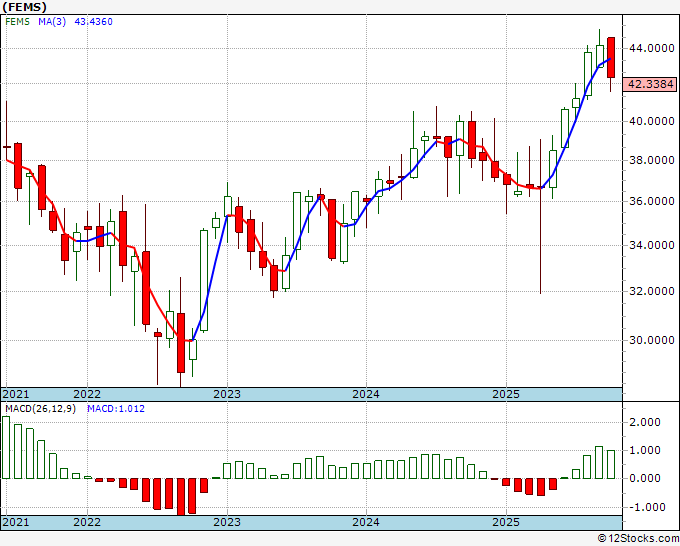Click the 34.0000 price axis label
This screenshot has width=680, height=546.
click(x=651, y=245)
